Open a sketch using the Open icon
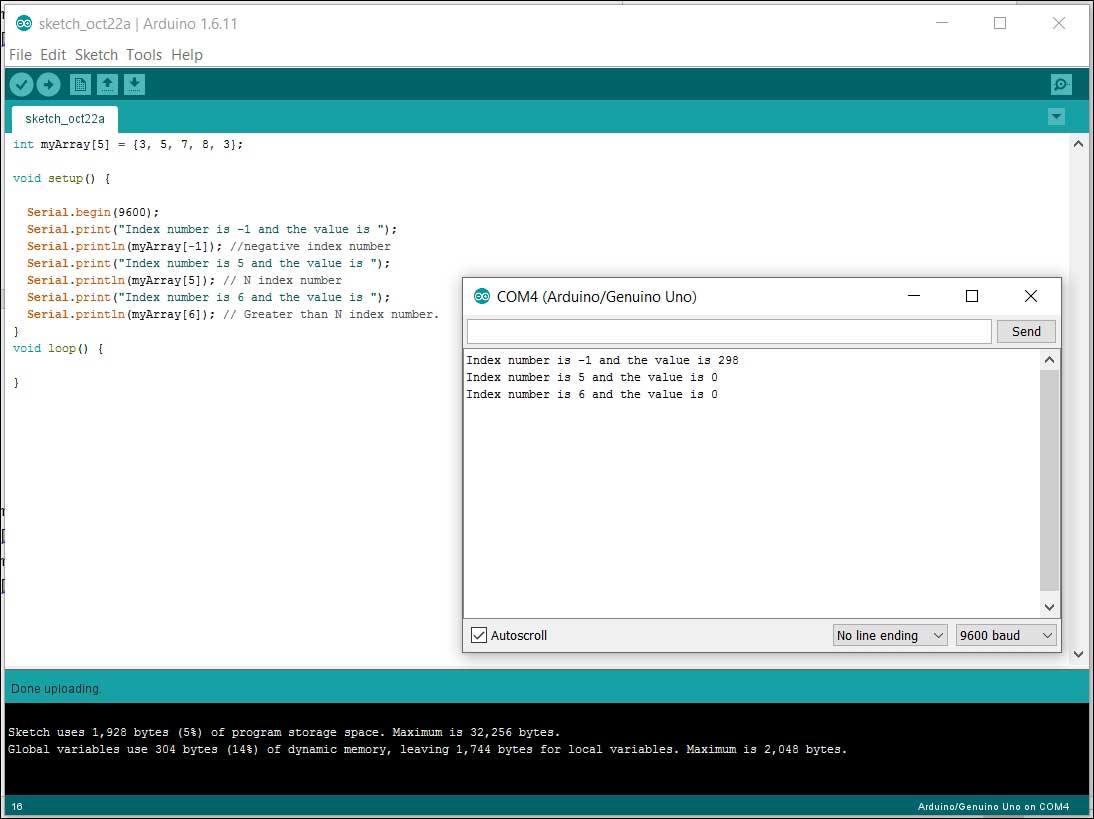 pos(107,85)
